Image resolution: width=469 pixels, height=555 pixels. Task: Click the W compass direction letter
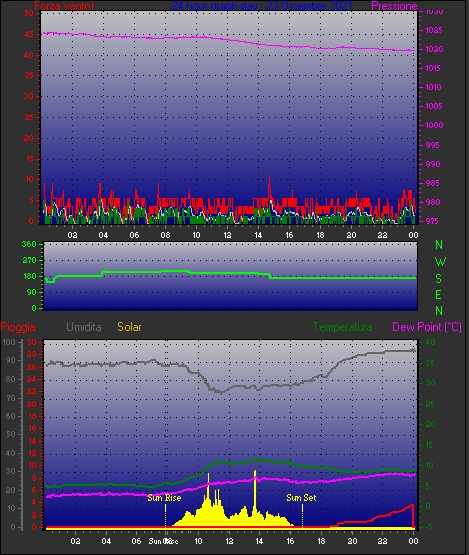(x=440, y=262)
